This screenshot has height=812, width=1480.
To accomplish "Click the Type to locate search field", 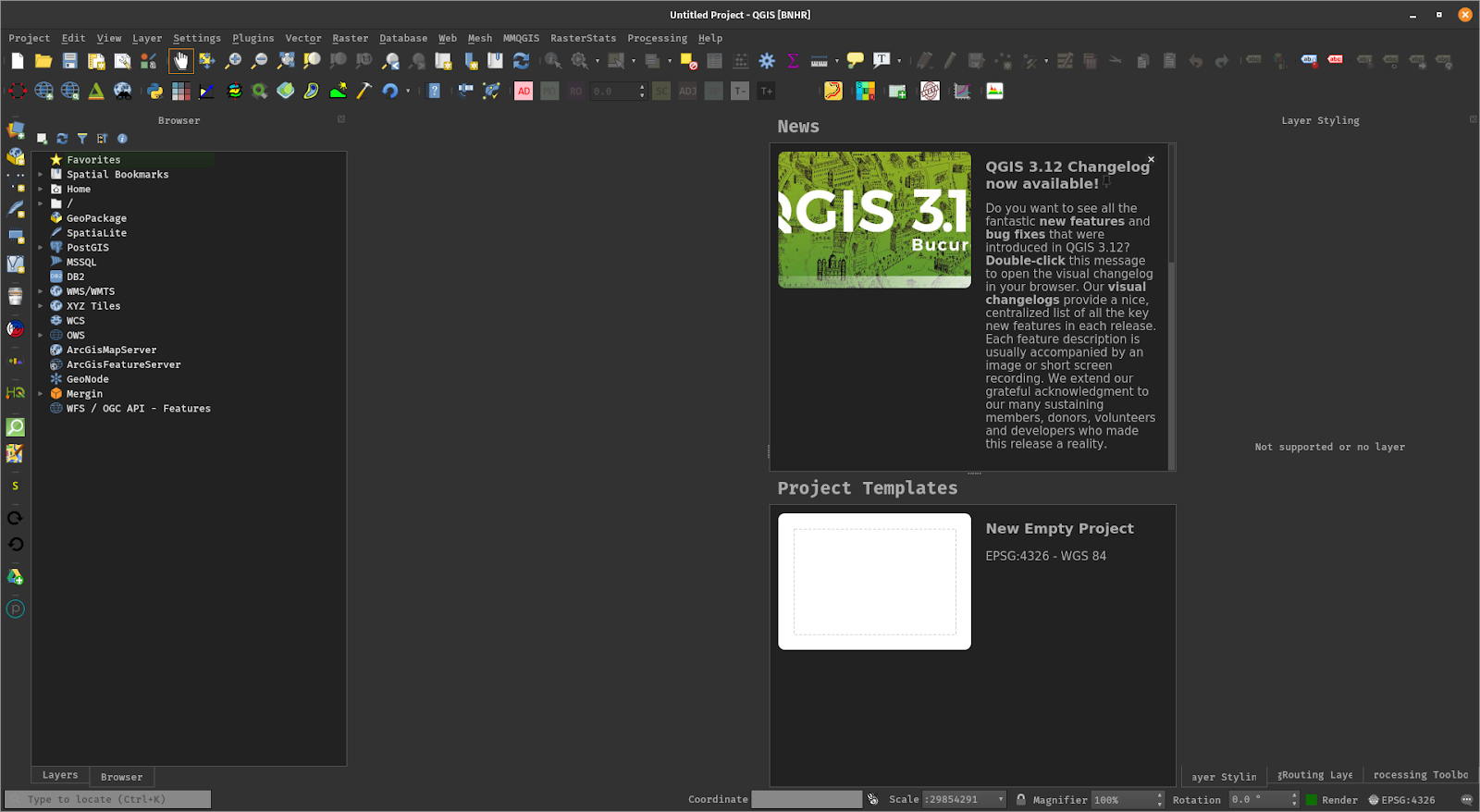I will pyautogui.click(x=108, y=799).
